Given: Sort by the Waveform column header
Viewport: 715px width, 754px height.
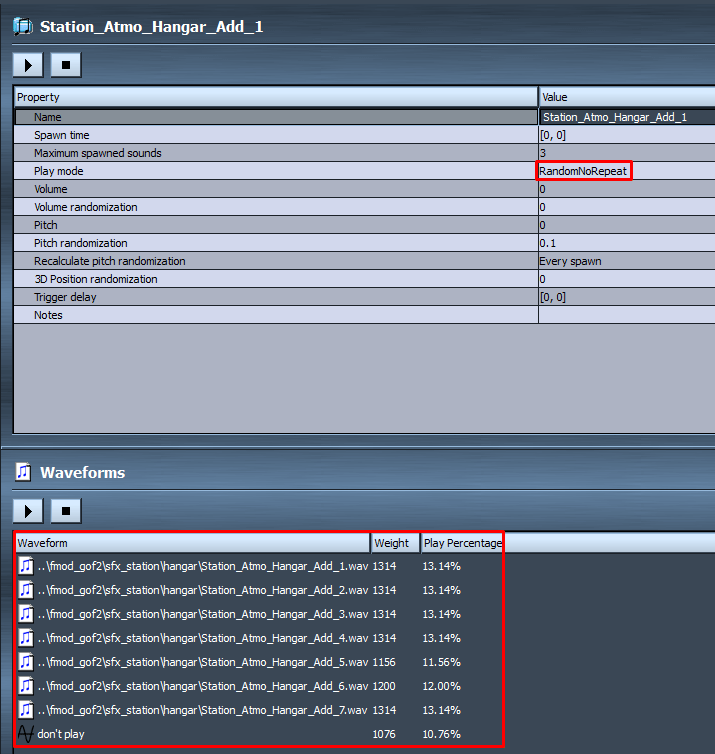Looking at the screenshot, I should pyautogui.click(x=190, y=543).
